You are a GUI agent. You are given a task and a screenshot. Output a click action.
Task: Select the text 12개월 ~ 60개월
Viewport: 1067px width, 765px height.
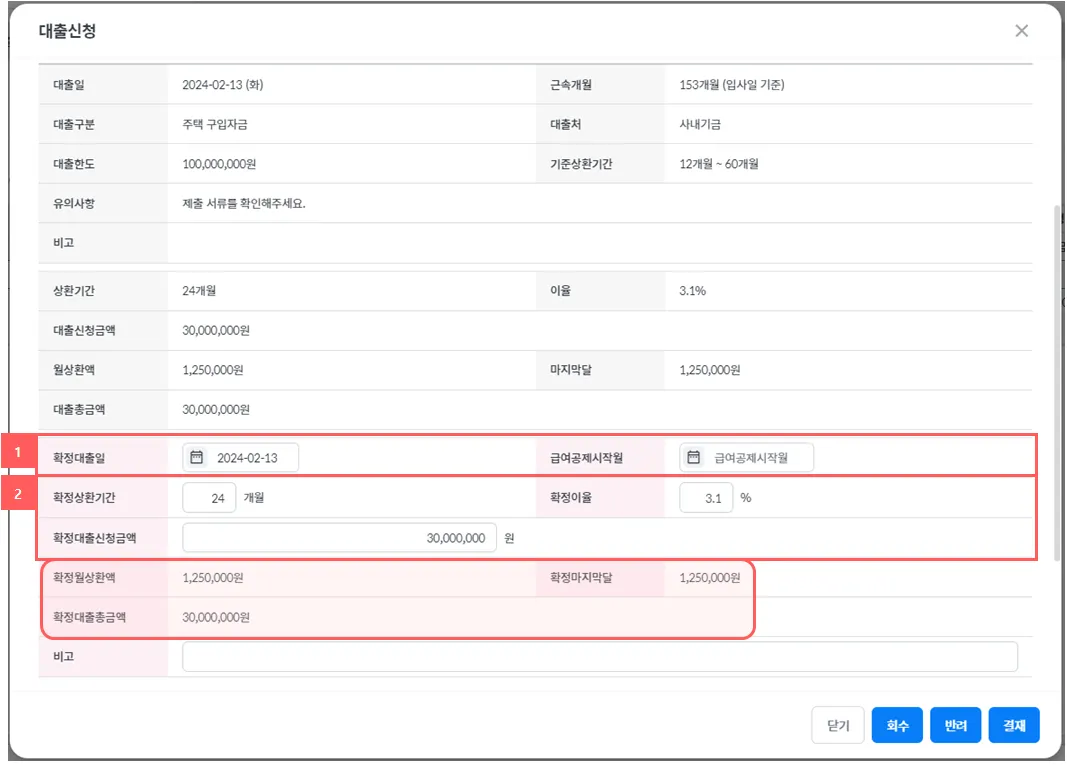pos(719,164)
